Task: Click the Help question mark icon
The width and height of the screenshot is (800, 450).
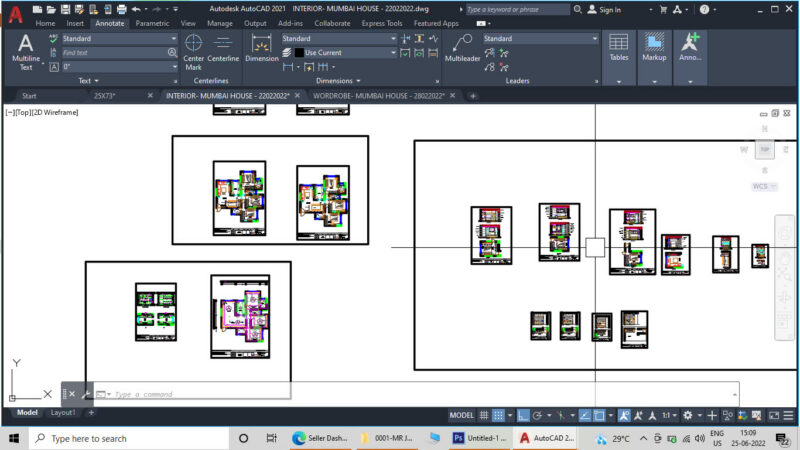Action: tap(704, 9)
